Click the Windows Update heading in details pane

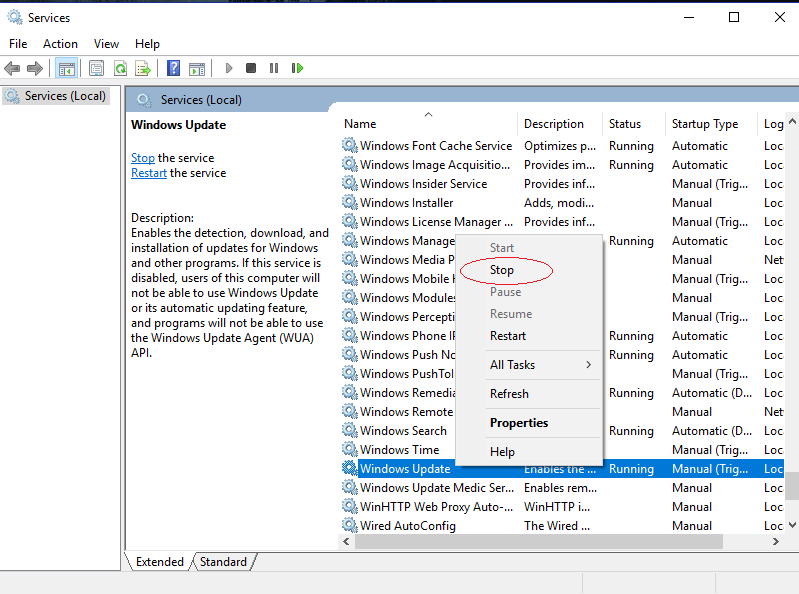[178, 125]
